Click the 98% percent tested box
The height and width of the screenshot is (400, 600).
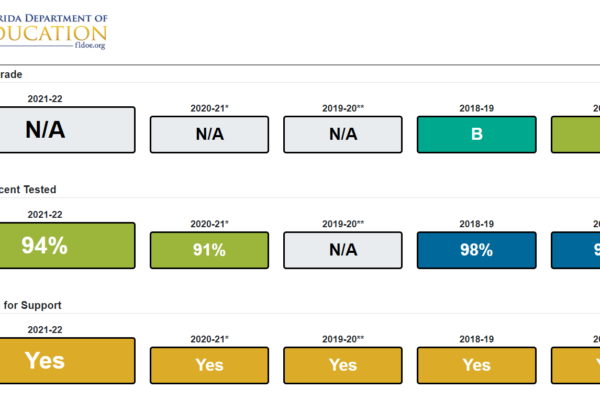[476, 250]
